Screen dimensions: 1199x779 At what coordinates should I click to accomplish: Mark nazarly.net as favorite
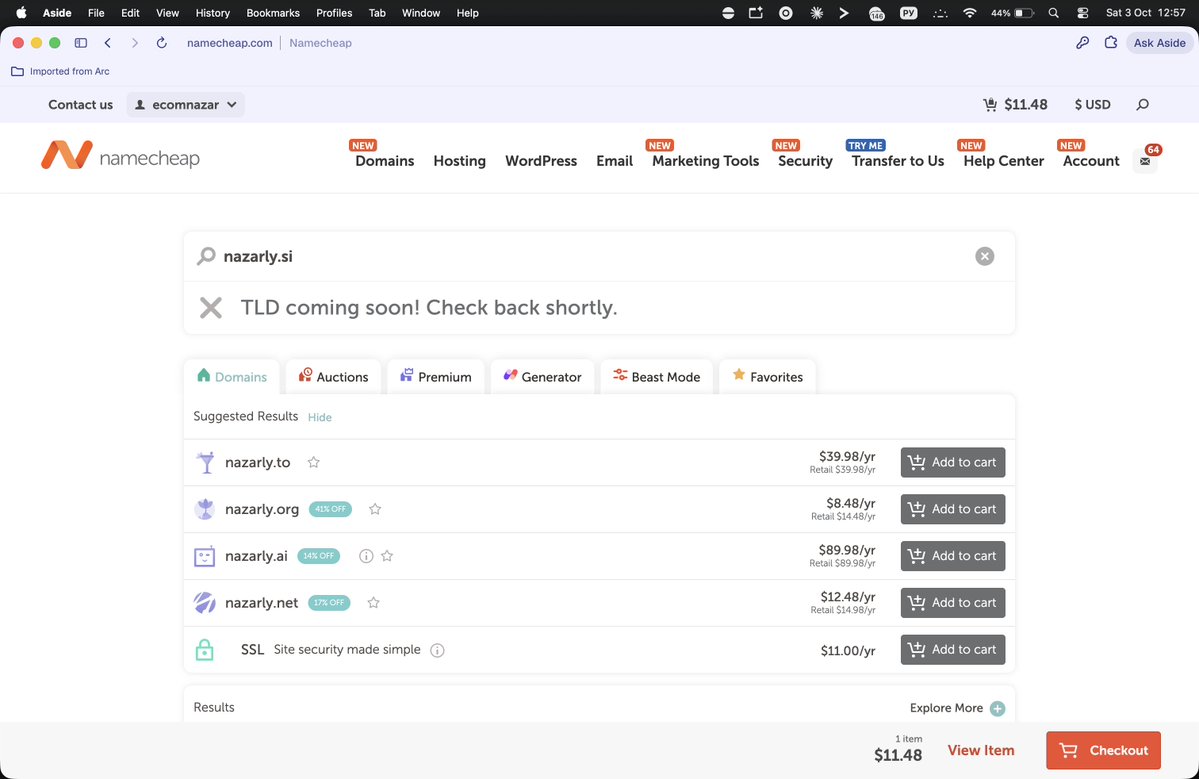[x=373, y=602]
